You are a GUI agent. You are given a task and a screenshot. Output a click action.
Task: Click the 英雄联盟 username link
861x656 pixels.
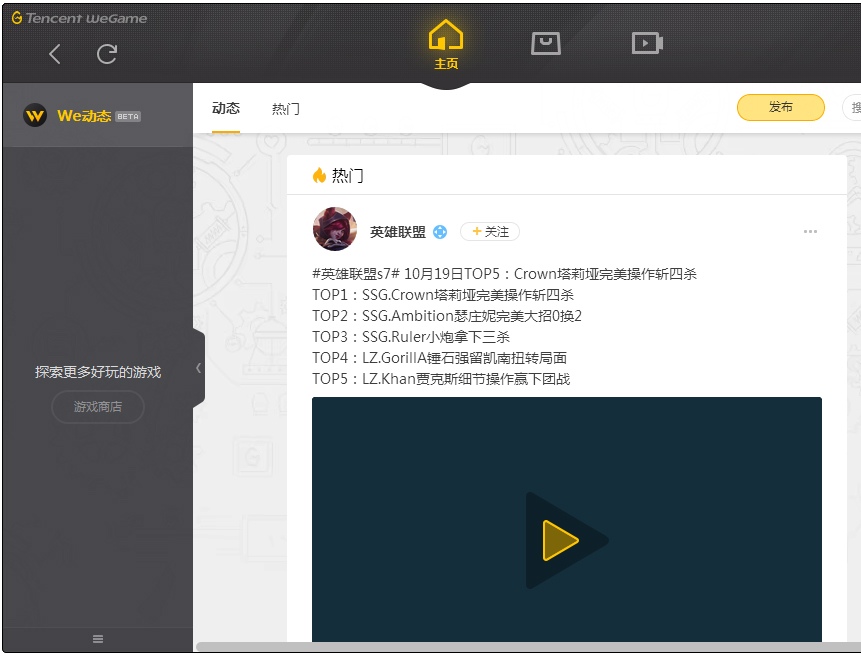(x=398, y=232)
